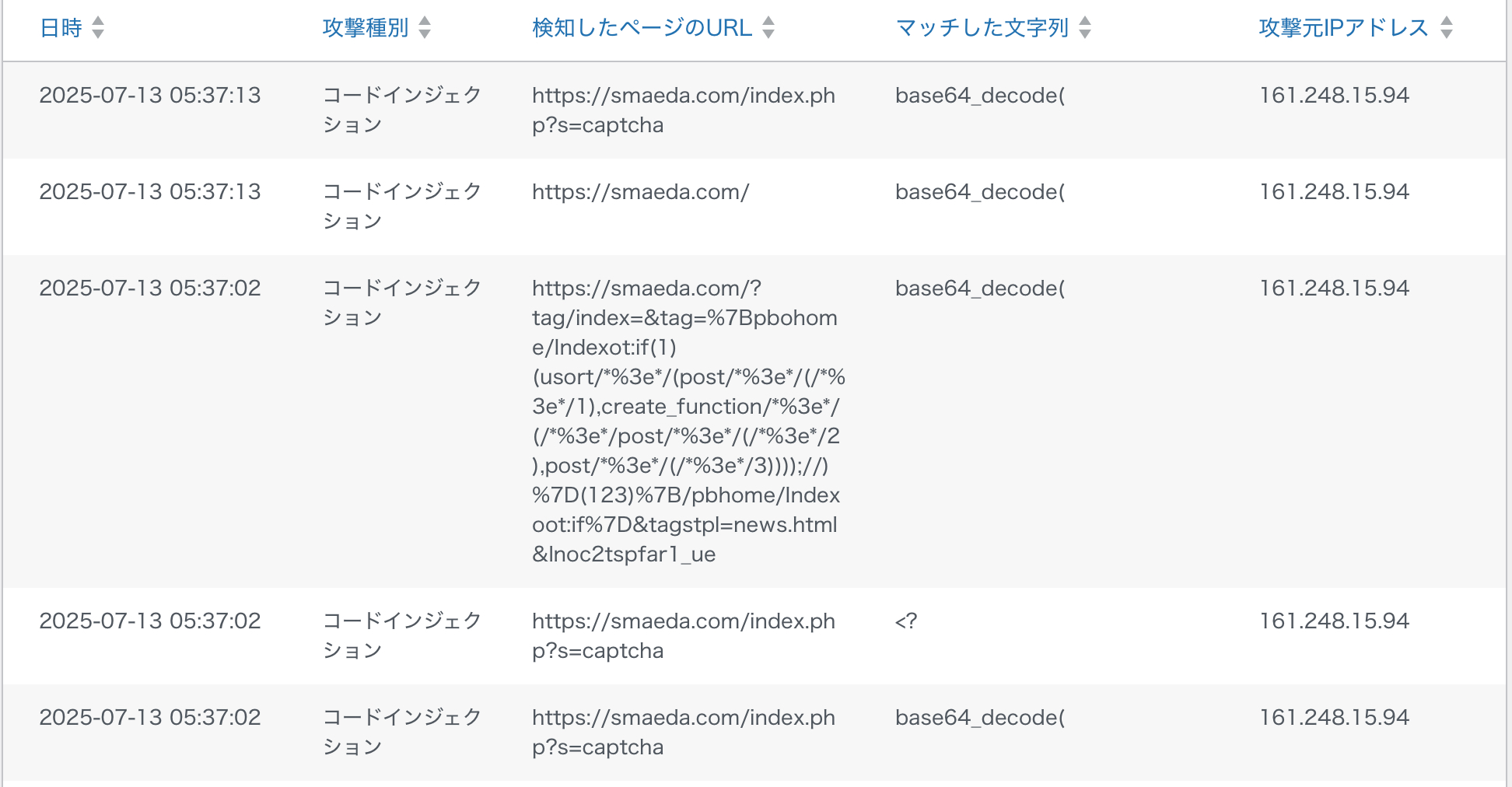Click the matched string <? cell
The width and height of the screenshot is (1512, 787).
coord(906,621)
